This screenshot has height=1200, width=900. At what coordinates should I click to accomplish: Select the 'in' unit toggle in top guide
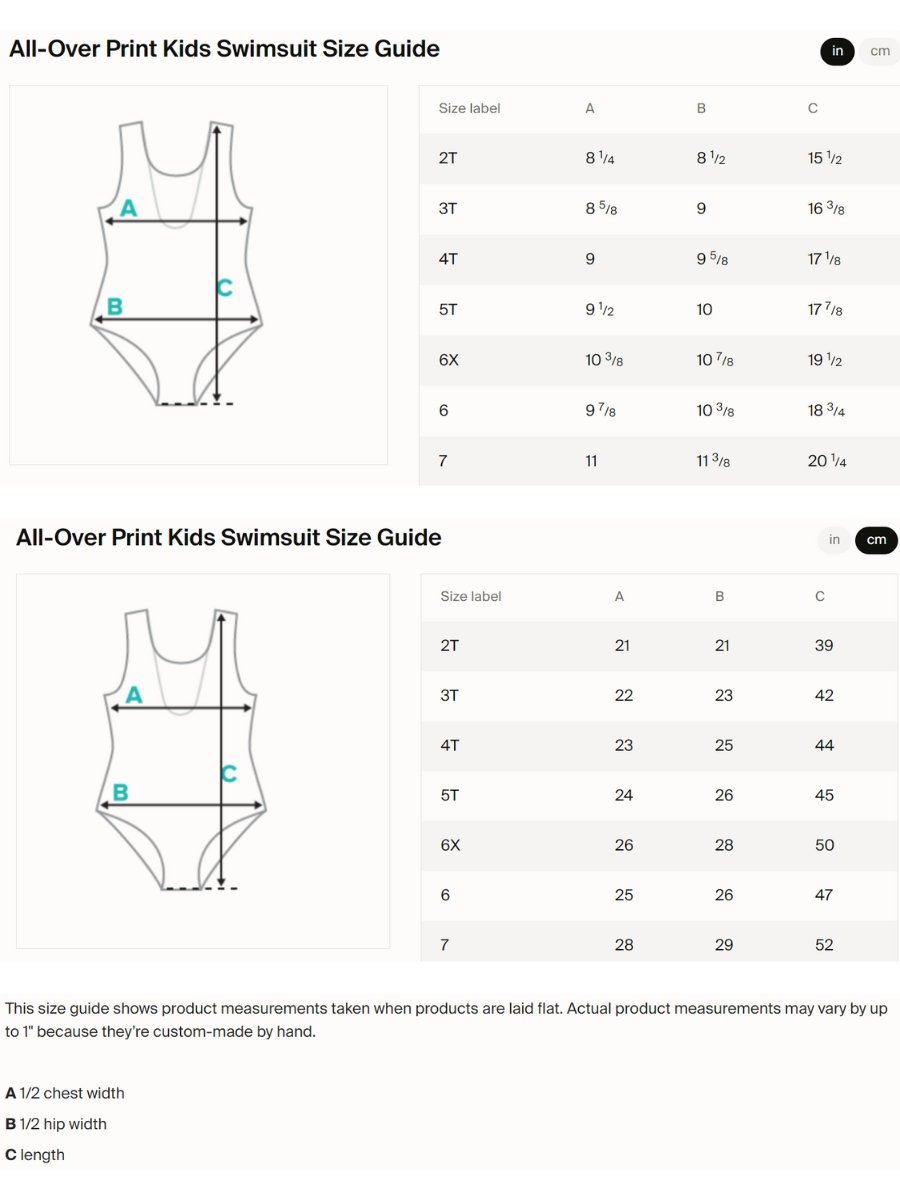point(837,51)
